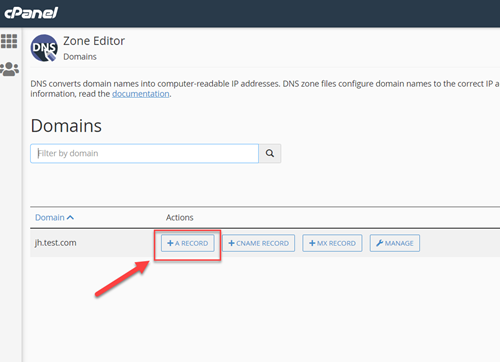Click the DNS Zone Editor round icon
Screen dimensions: 500x362
[x=44, y=48]
